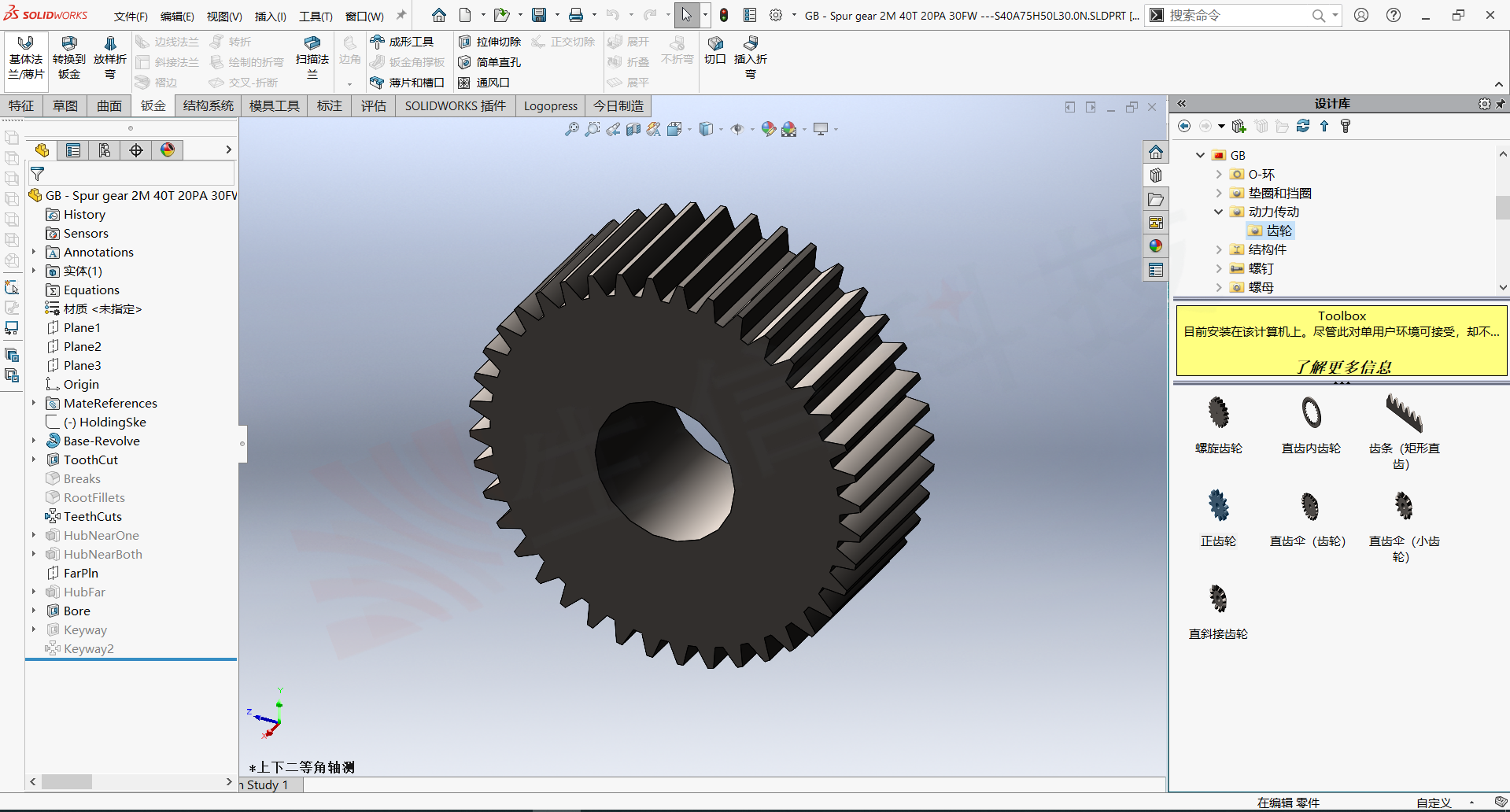Screen dimensions: 1510x812
Task: Click the 螺钉 folder in library
Action: [1253, 268]
